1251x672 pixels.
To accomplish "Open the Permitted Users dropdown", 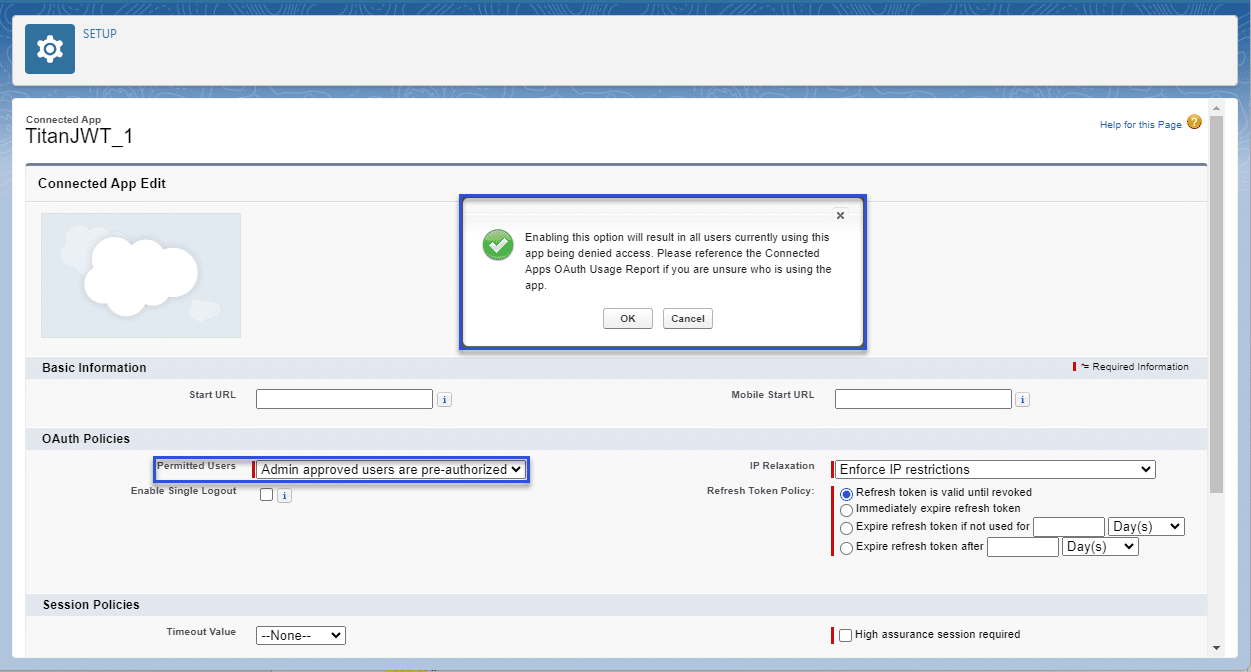I will tap(390, 468).
